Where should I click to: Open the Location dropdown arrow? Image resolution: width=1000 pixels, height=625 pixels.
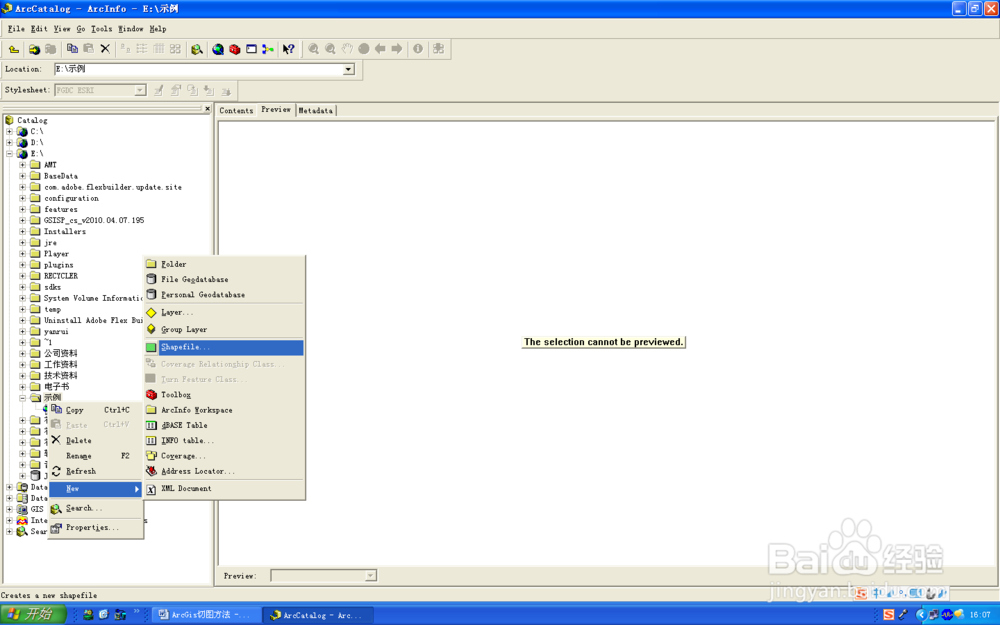coord(349,69)
